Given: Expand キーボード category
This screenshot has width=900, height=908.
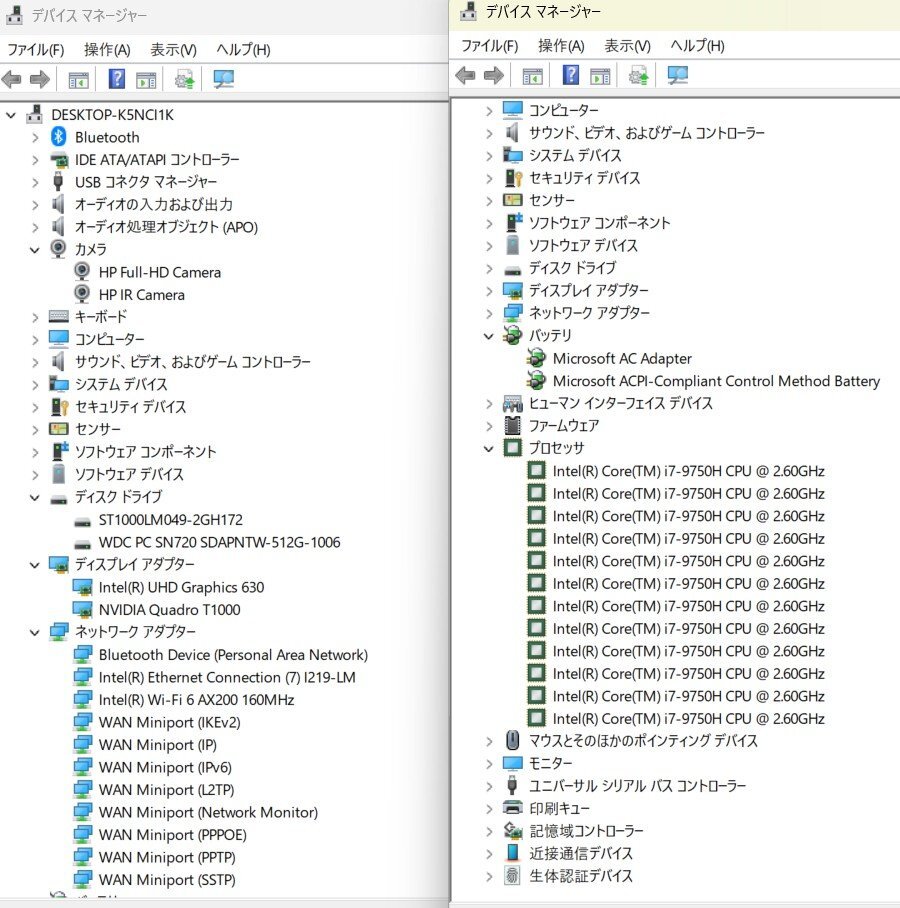Looking at the screenshot, I should [x=35, y=317].
